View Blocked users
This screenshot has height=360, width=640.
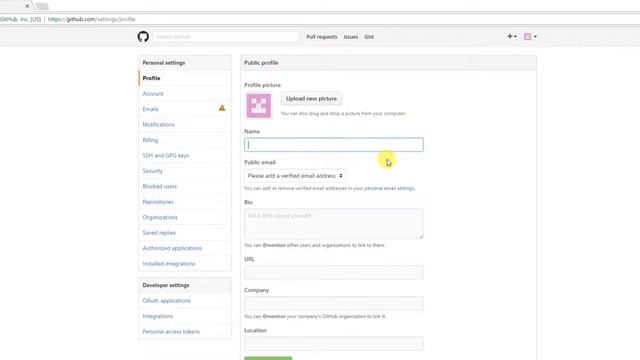point(185,187)
